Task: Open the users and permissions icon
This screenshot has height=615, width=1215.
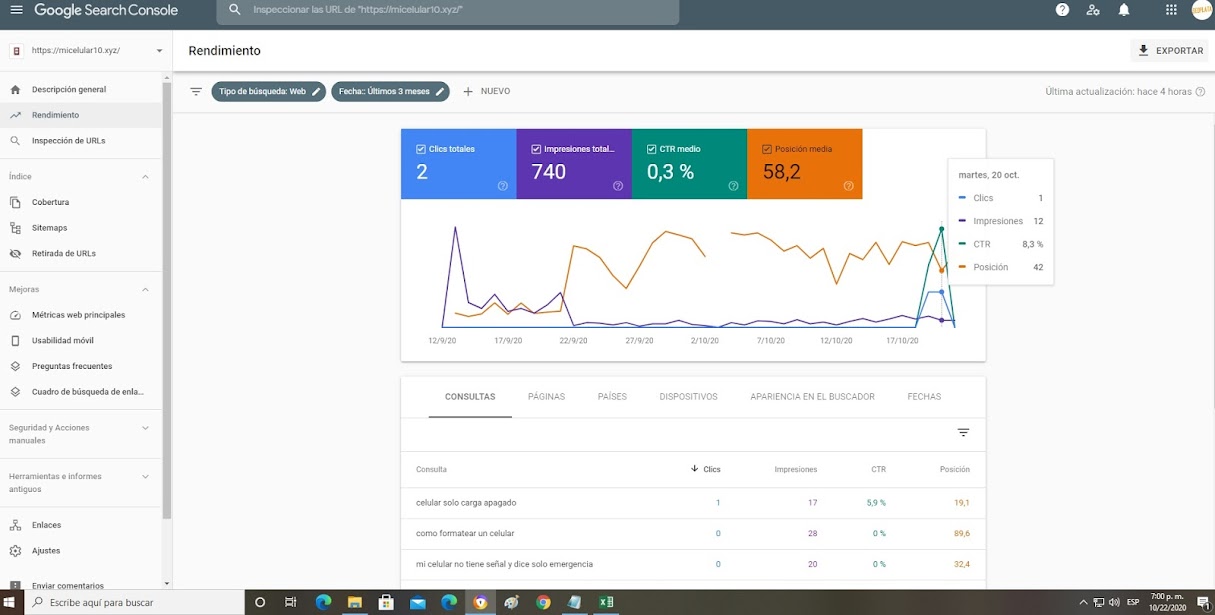Action: 1093,10
